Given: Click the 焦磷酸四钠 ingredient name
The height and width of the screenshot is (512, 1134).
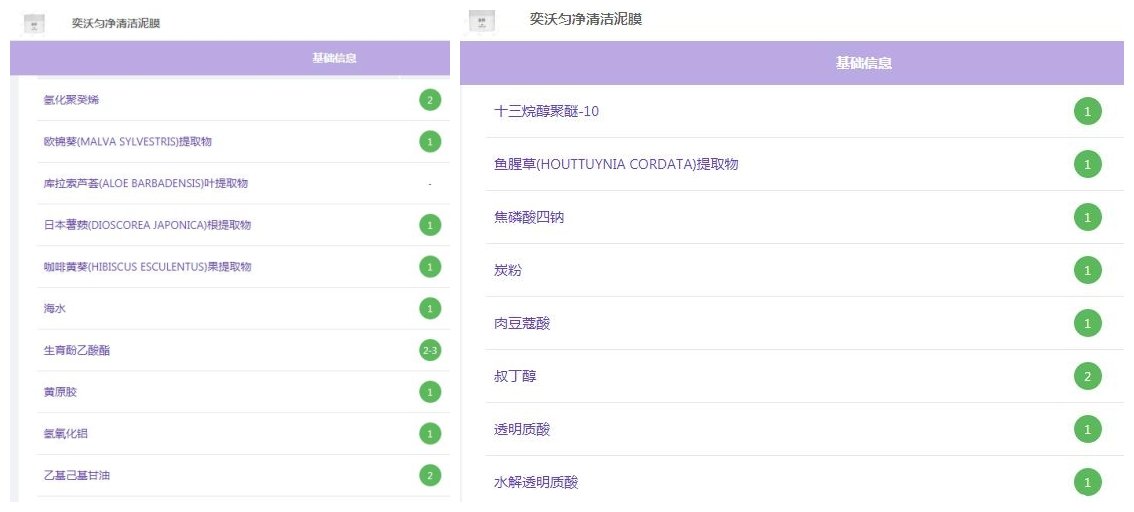Looking at the screenshot, I should click(529, 217).
